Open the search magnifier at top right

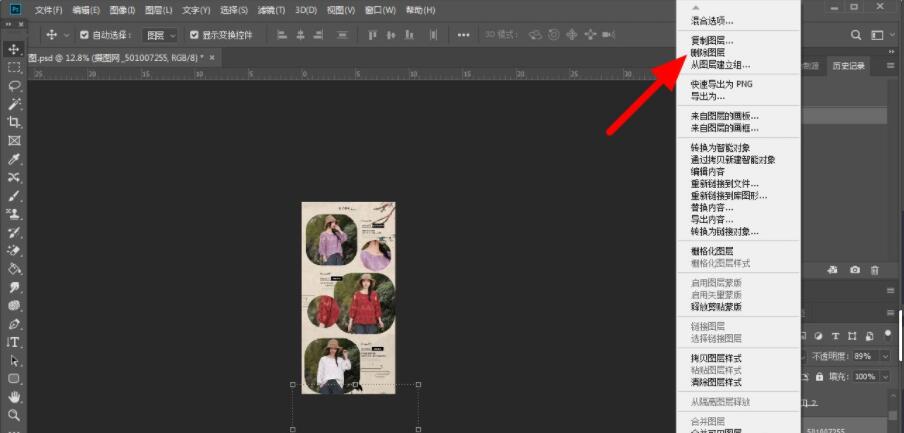click(857, 35)
